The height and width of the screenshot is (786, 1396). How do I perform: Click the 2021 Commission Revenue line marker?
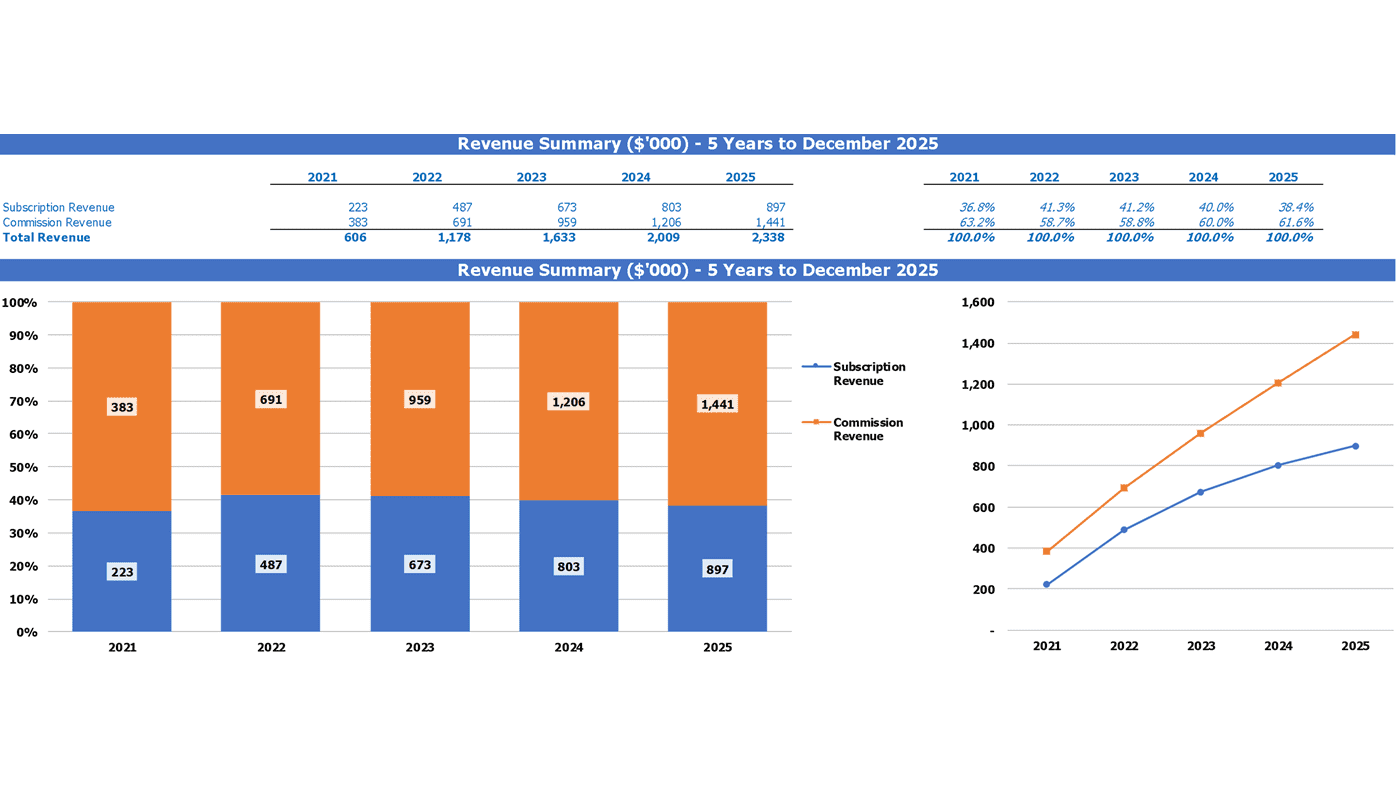[1047, 551]
